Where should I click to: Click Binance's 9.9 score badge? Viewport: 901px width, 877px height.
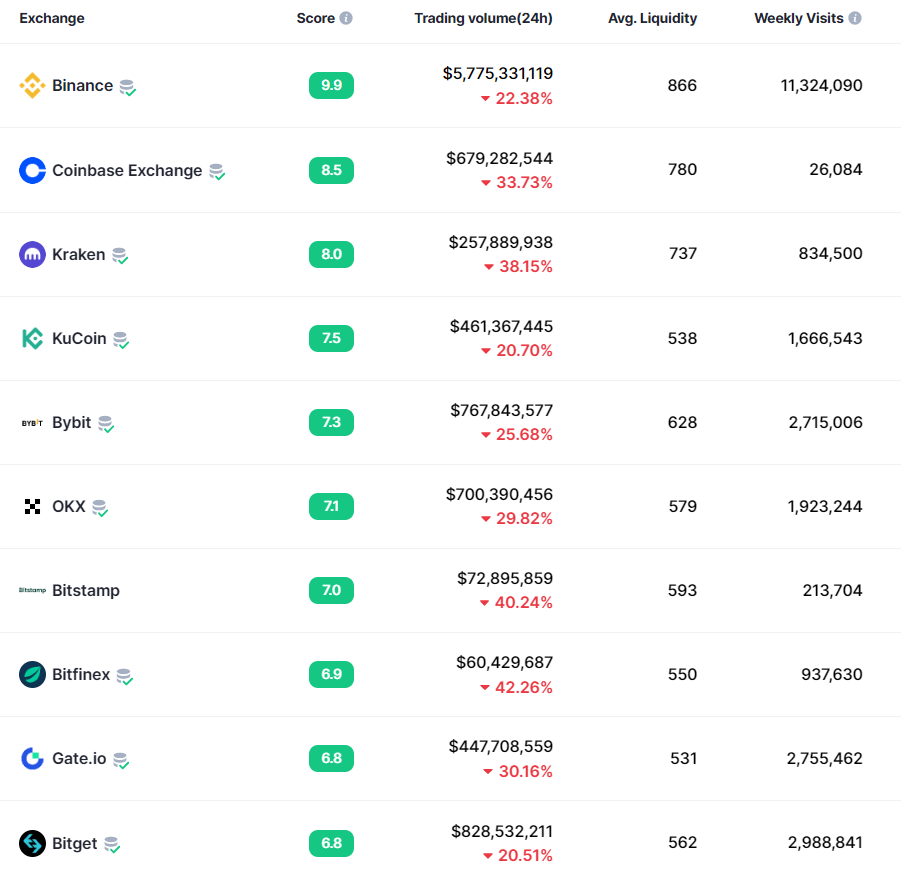click(331, 86)
